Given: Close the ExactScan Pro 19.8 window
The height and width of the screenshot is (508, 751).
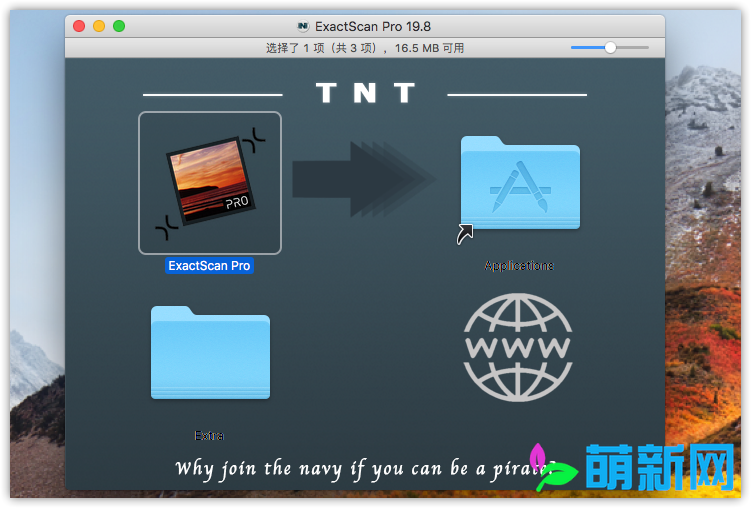Looking at the screenshot, I should coord(79,26).
